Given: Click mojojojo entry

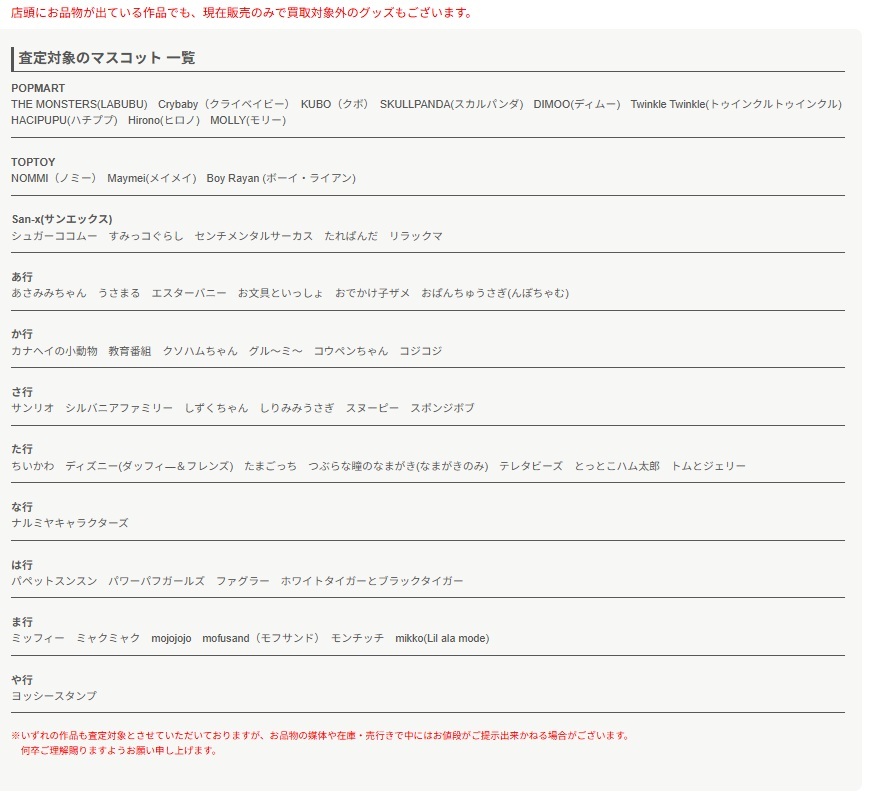Looking at the screenshot, I should 171,639.
